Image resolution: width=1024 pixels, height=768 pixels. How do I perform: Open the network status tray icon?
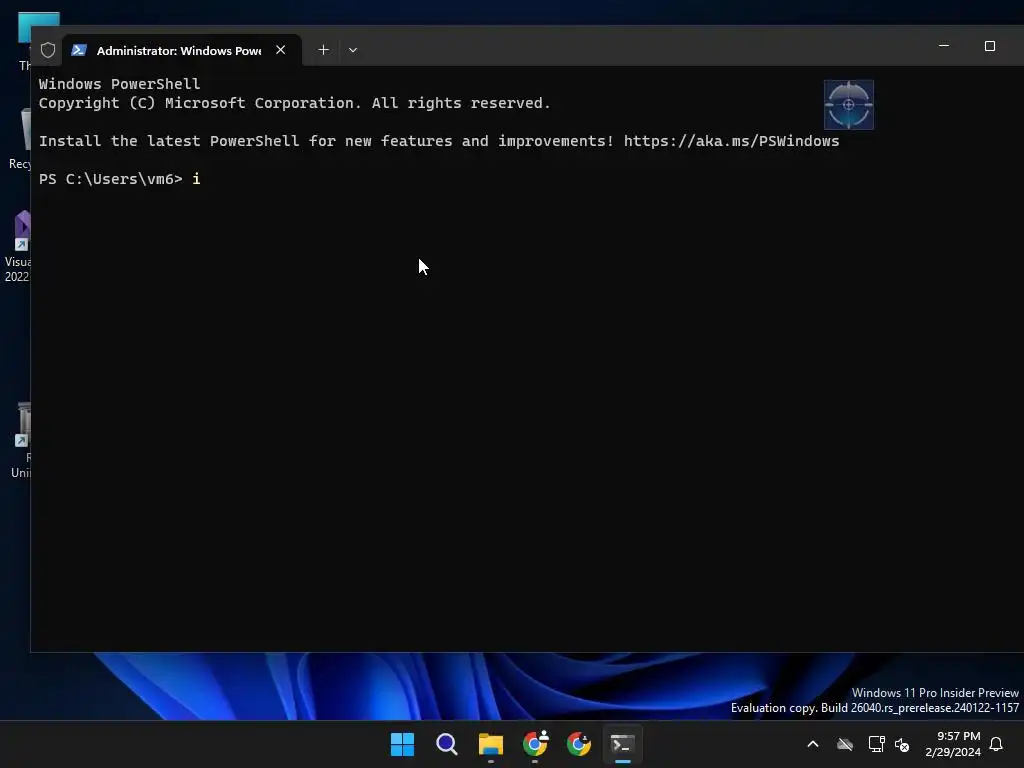876,744
